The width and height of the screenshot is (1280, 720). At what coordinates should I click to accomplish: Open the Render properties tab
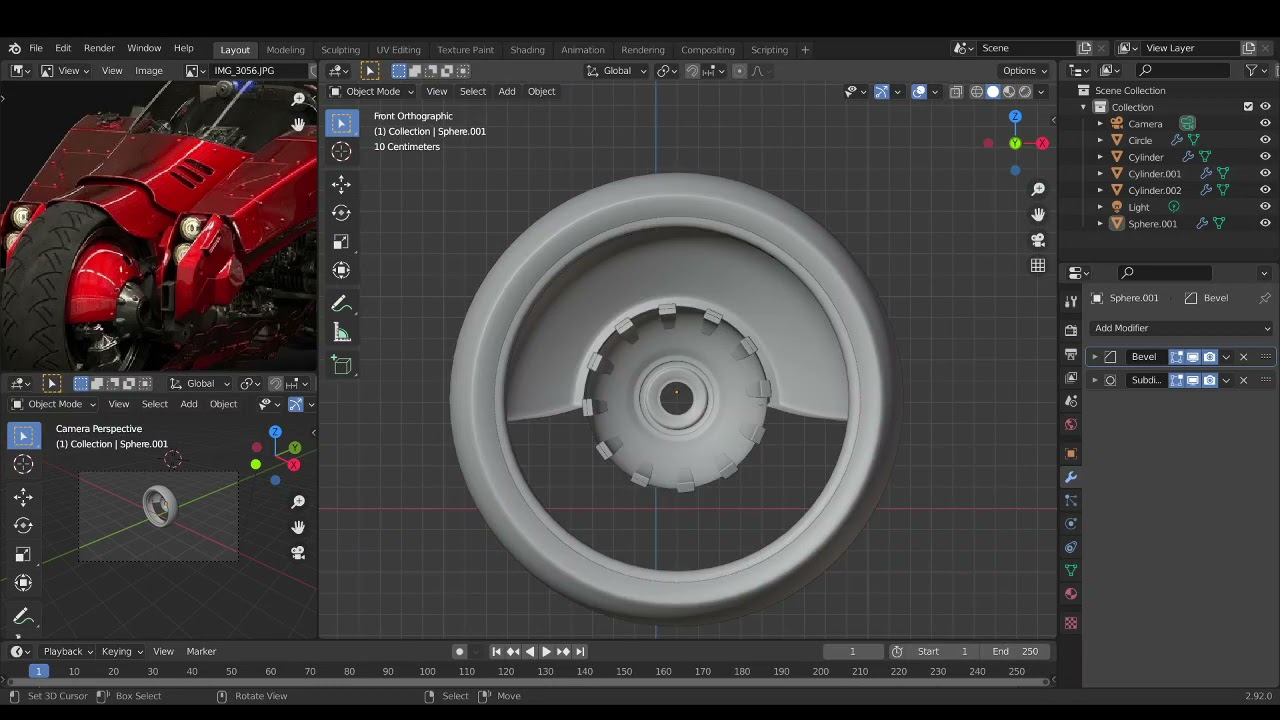point(1071,329)
